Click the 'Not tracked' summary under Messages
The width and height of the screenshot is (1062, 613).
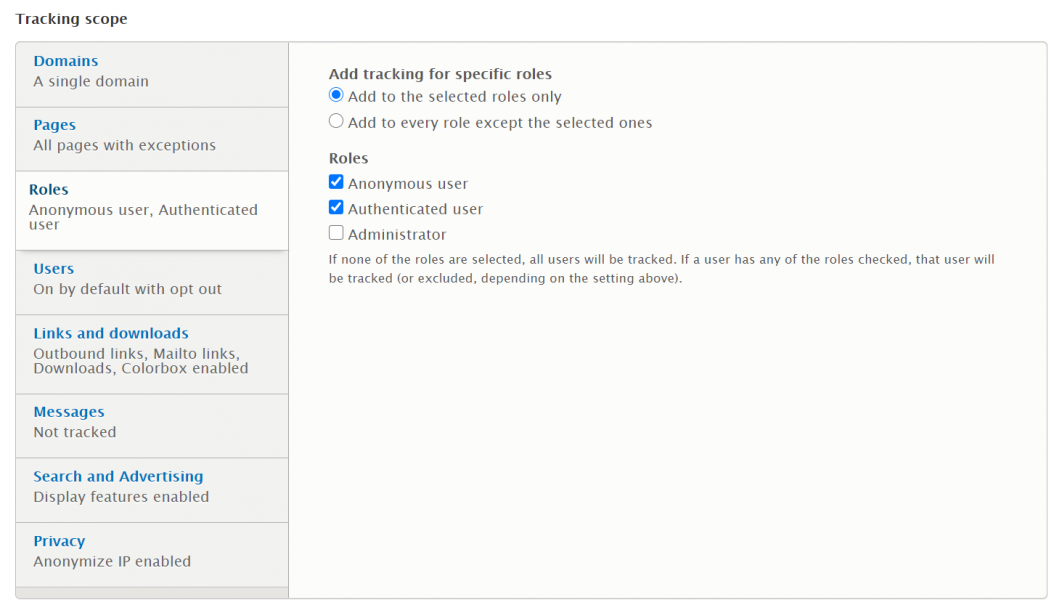pos(75,432)
